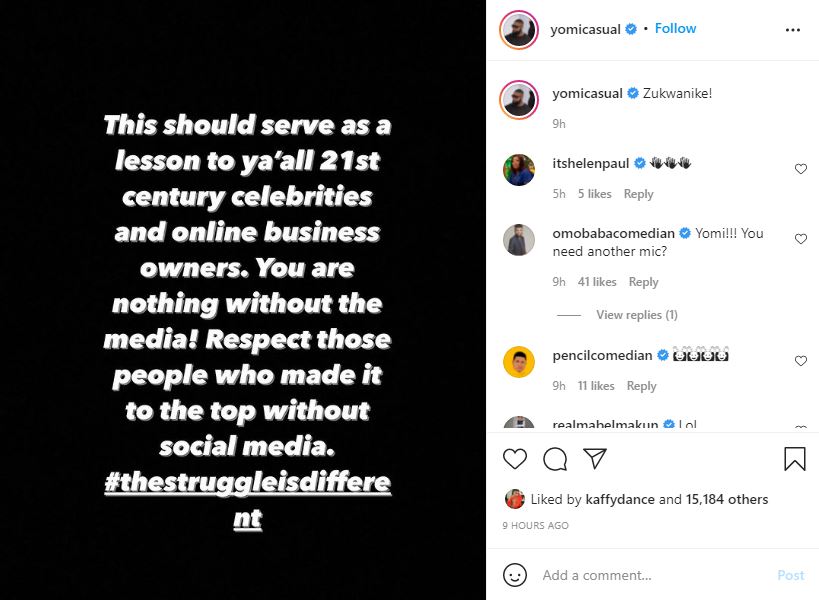Image resolution: width=819 pixels, height=600 pixels.
Task: Click the verified badge next to yomicasual
Action: [630, 29]
